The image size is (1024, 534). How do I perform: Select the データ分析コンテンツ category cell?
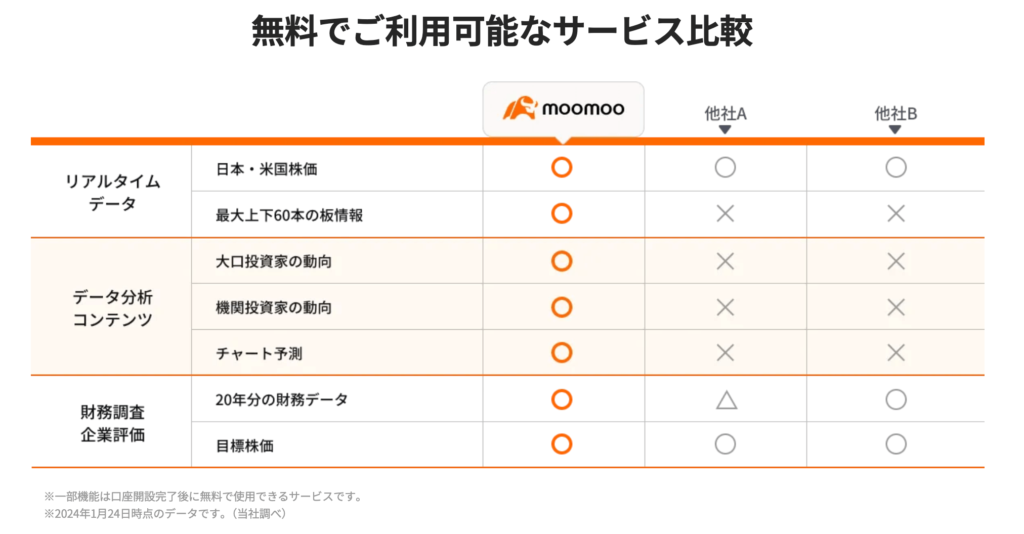click(x=112, y=307)
